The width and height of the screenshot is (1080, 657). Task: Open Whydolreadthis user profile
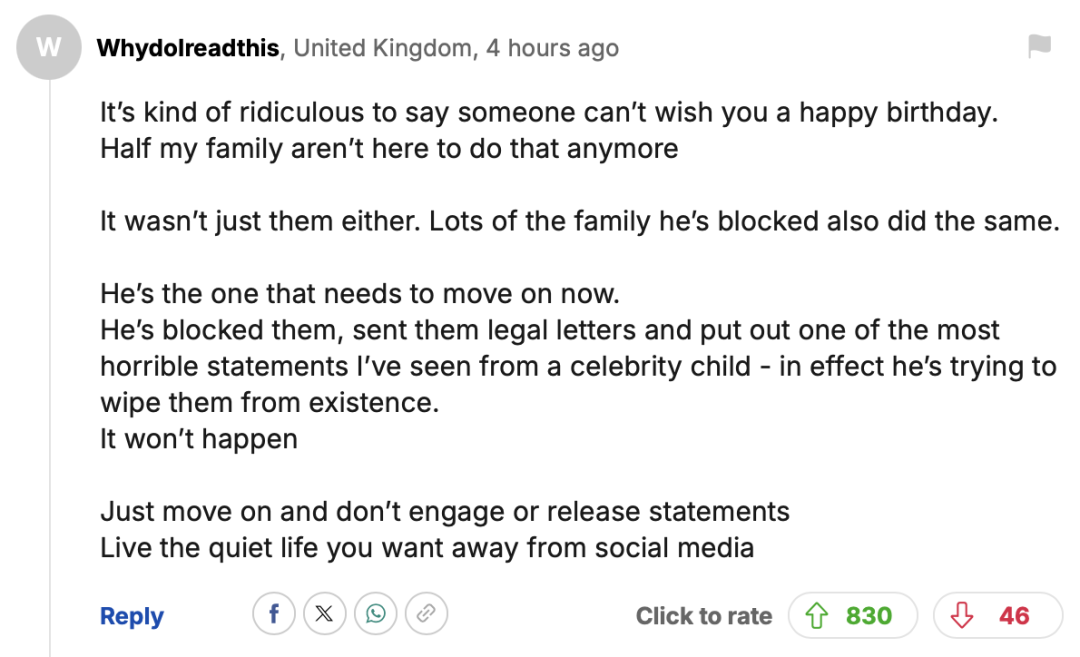[187, 48]
